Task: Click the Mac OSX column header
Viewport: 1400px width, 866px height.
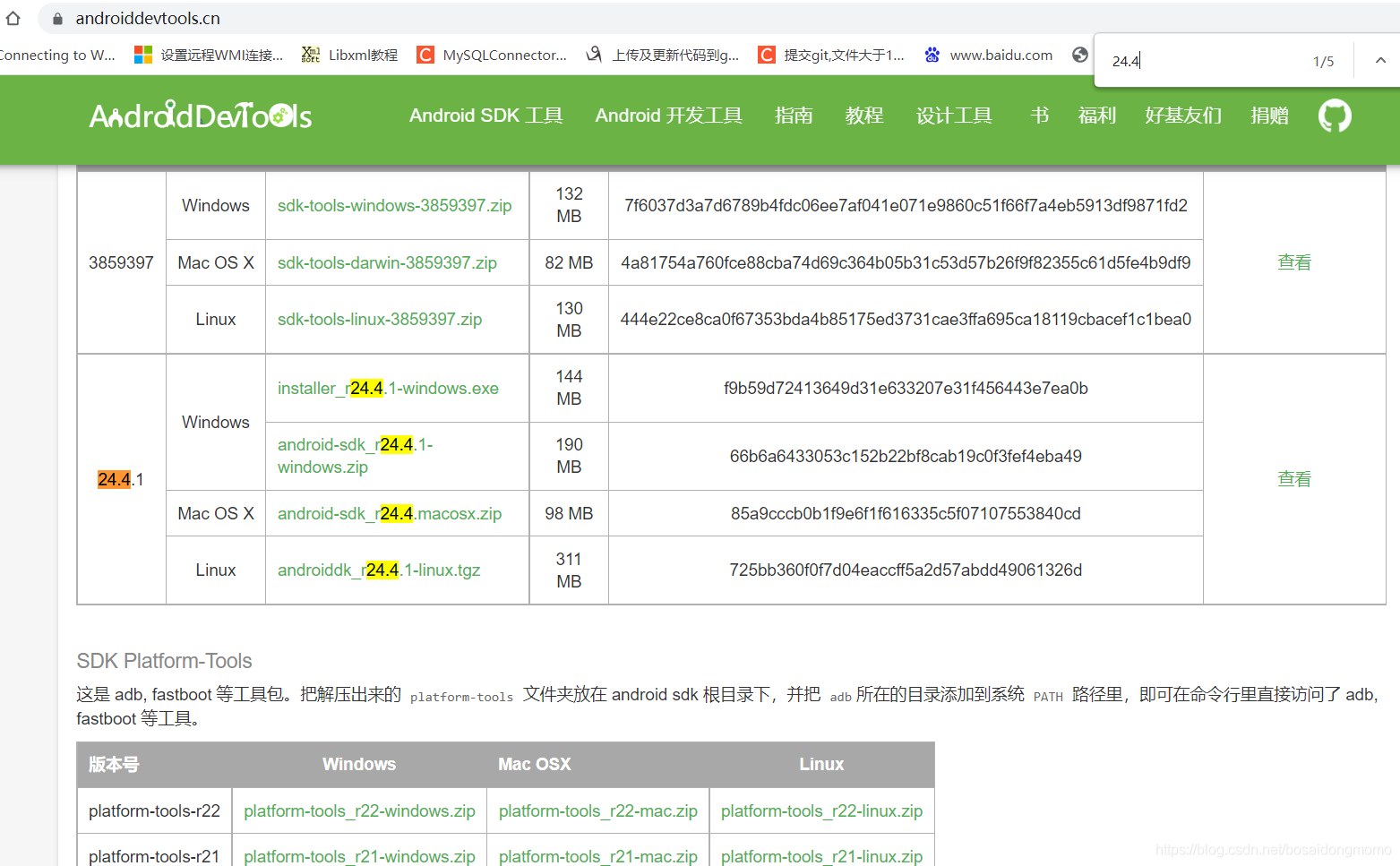Action: click(535, 764)
